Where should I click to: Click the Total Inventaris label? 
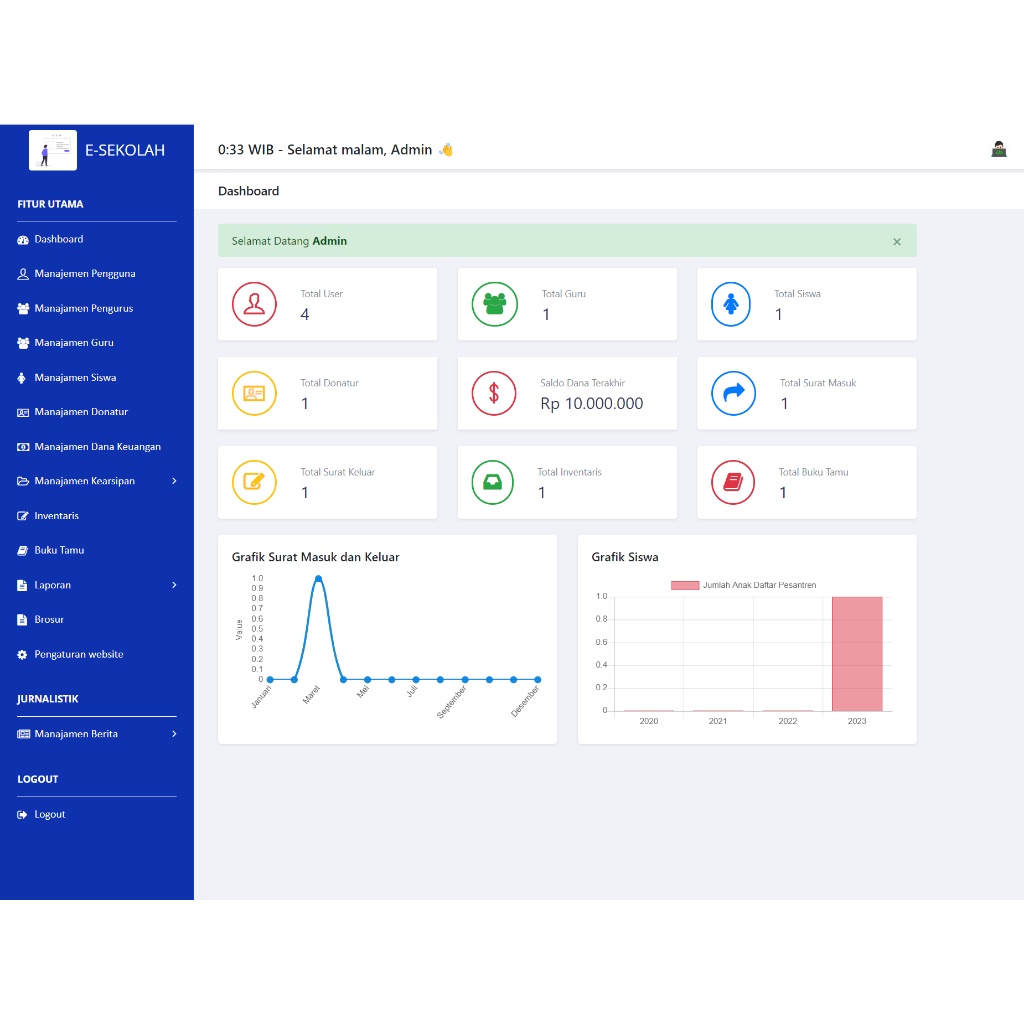pyautogui.click(x=569, y=473)
